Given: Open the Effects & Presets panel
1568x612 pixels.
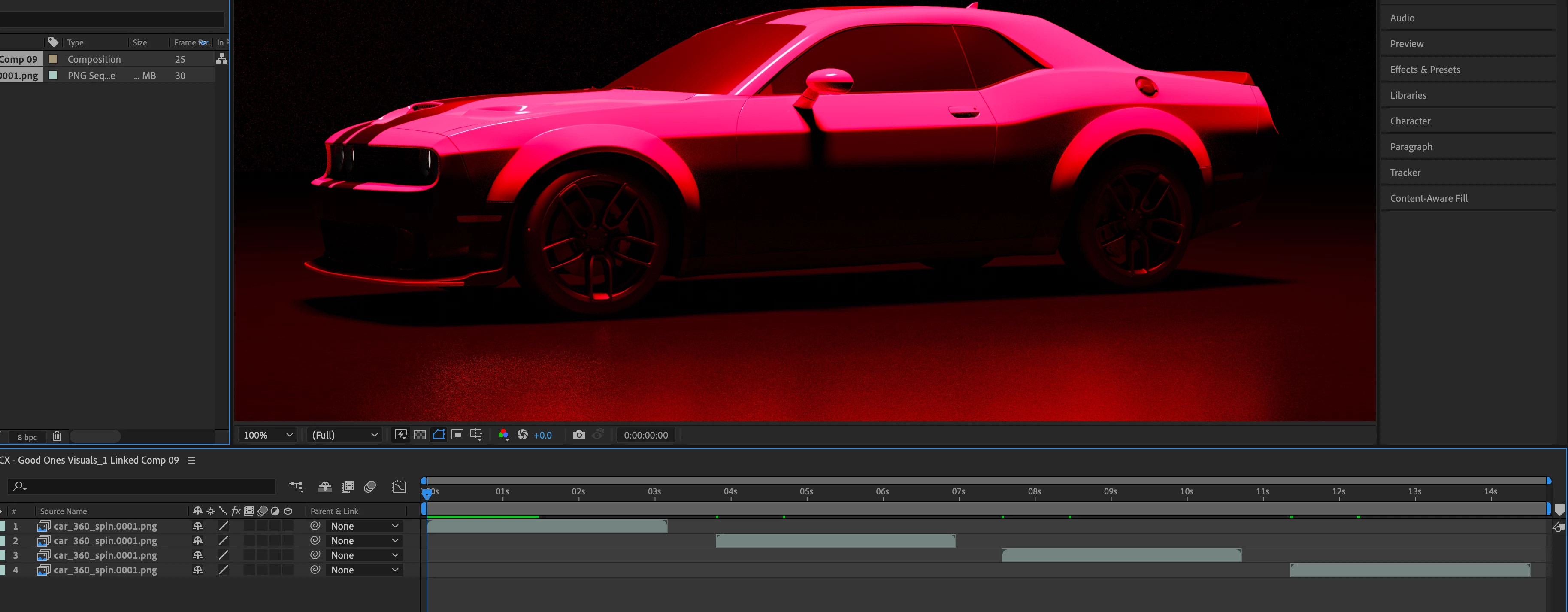Looking at the screenshot, I should pyautogui.click(x=1425, y=70).
